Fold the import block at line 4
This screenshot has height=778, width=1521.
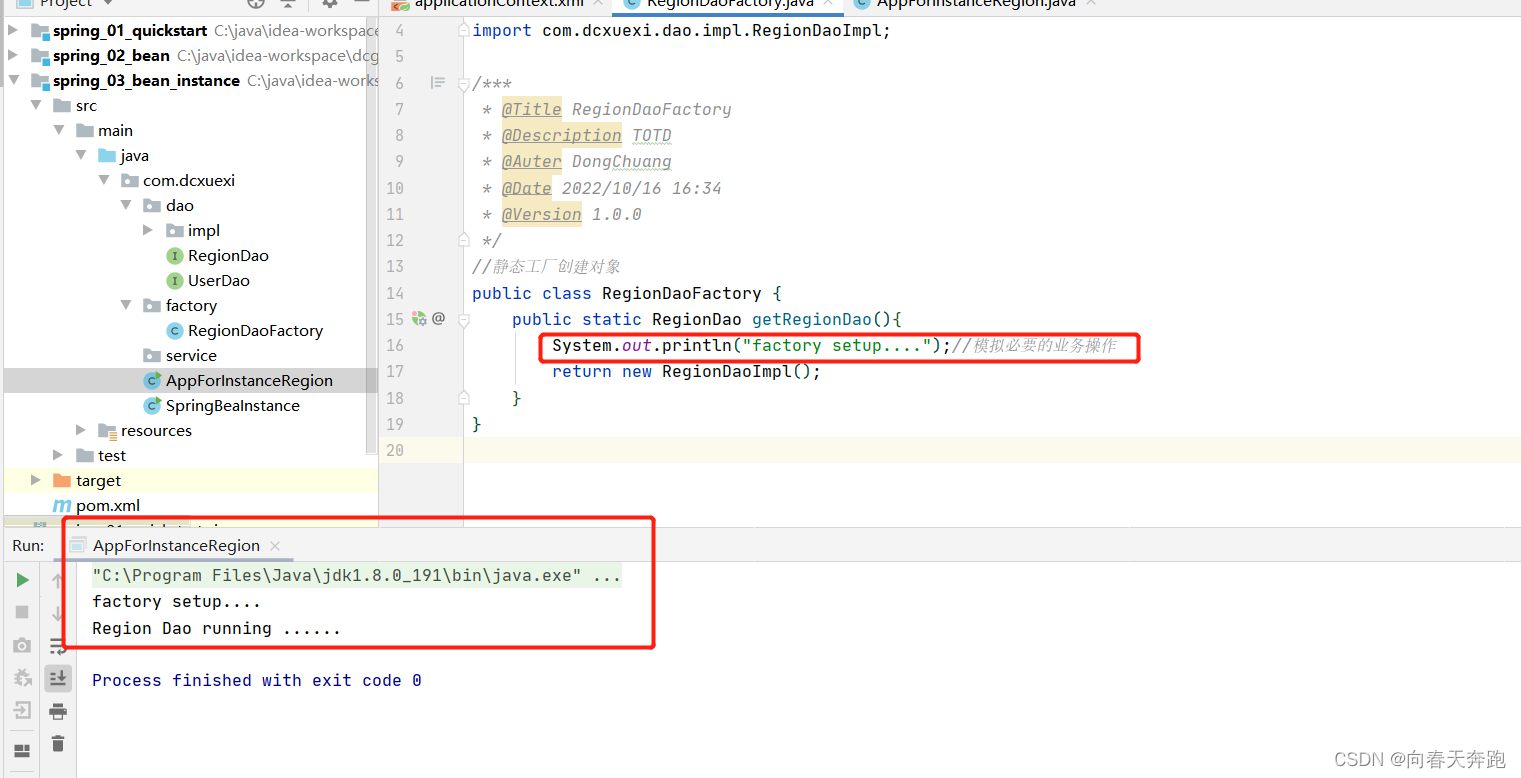(x=464, y=30)
